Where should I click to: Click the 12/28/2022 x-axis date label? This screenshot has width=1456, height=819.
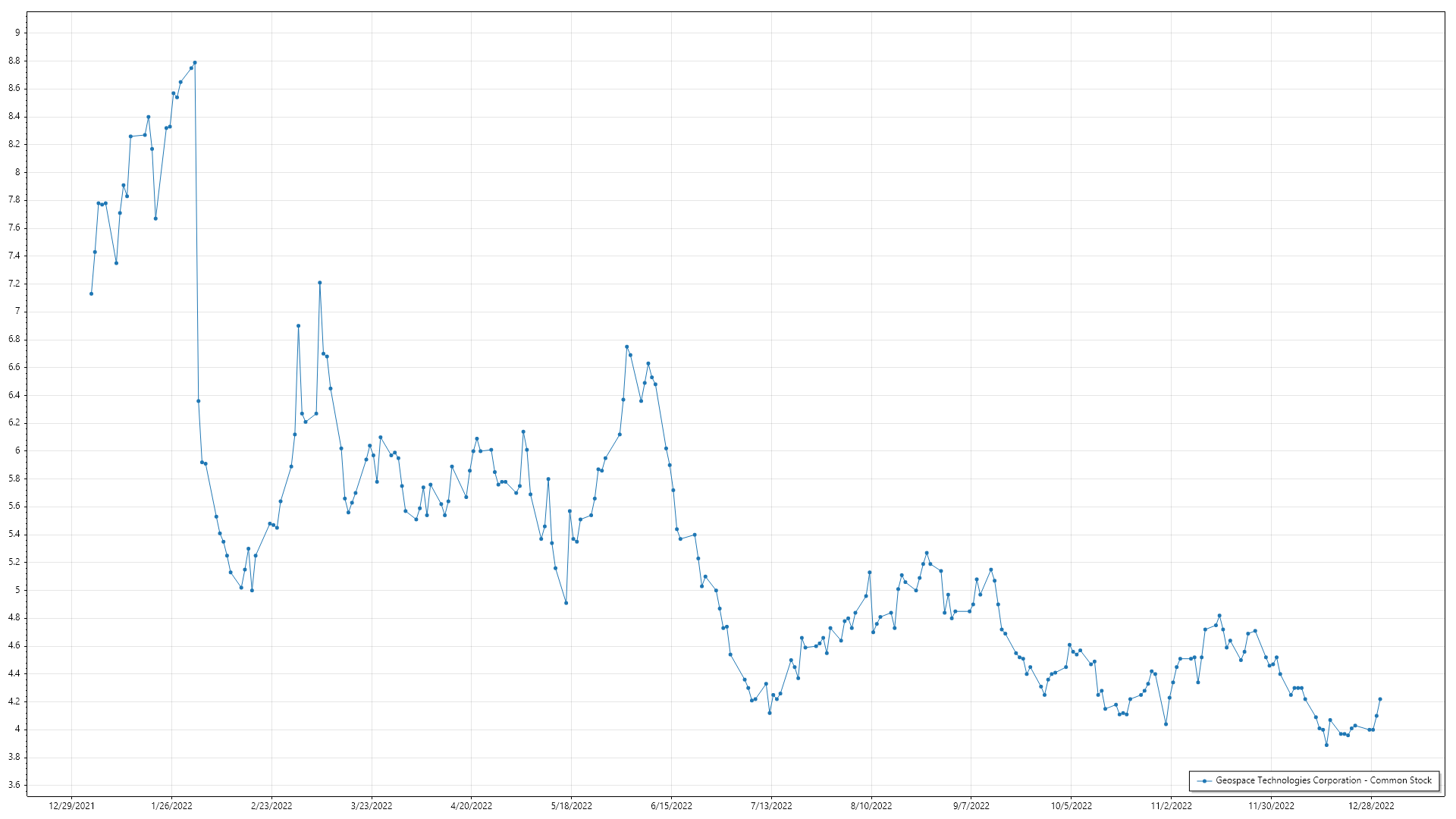[1371, 805]
